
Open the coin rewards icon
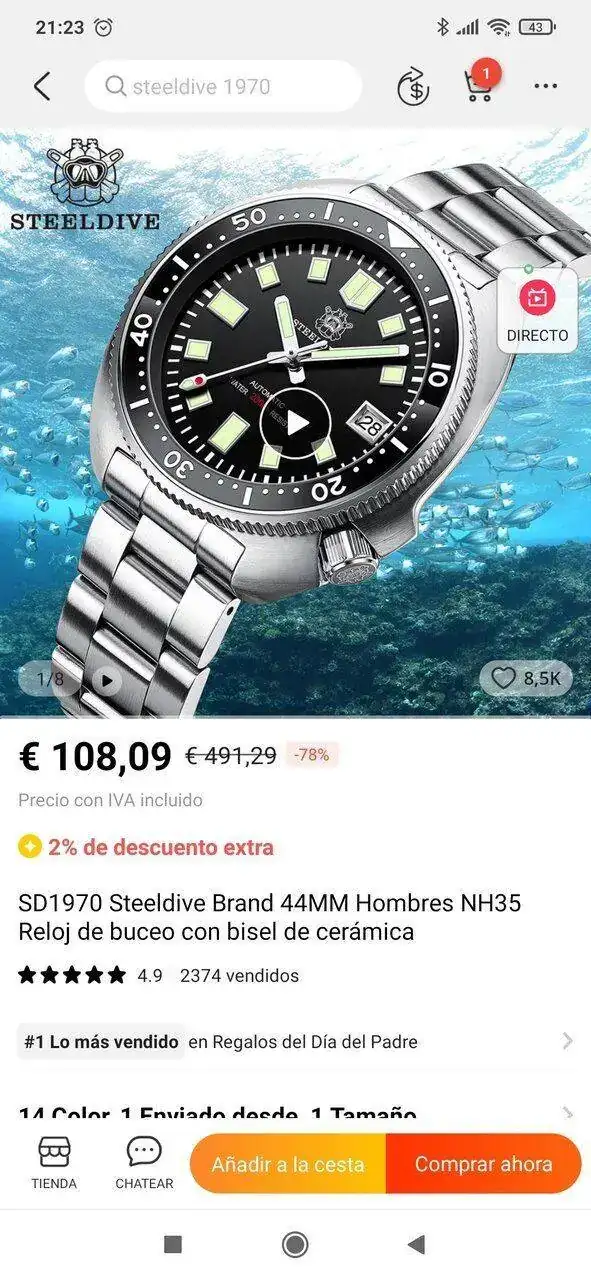[413, 87]
